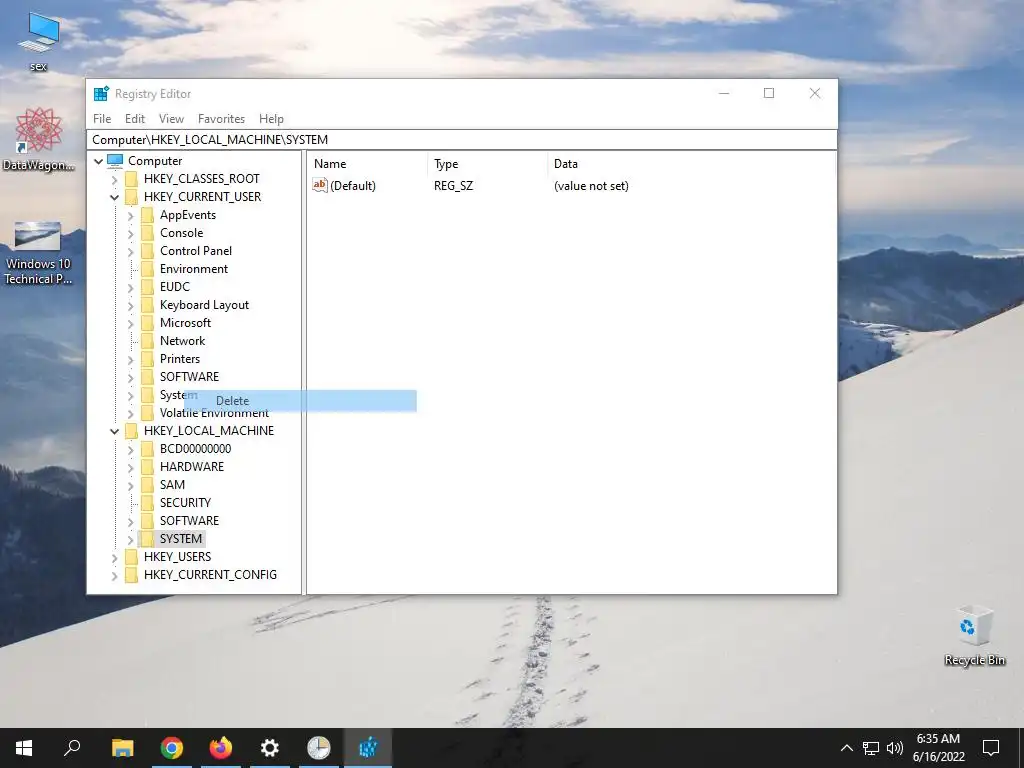Expand HKEY_CLASSES_ROOT chevron

(114, 179)
